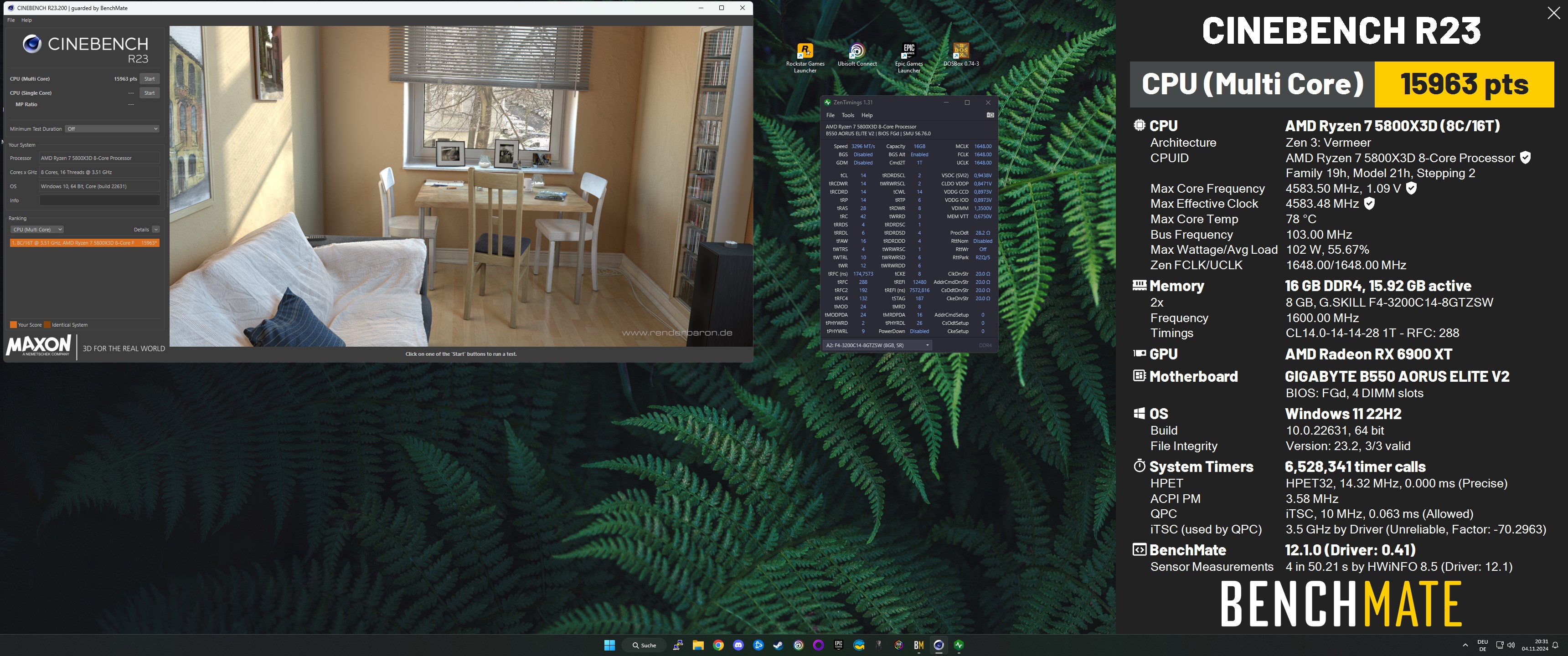Open the Rockstar Games Launcher desktop icon

coord(805,58)
